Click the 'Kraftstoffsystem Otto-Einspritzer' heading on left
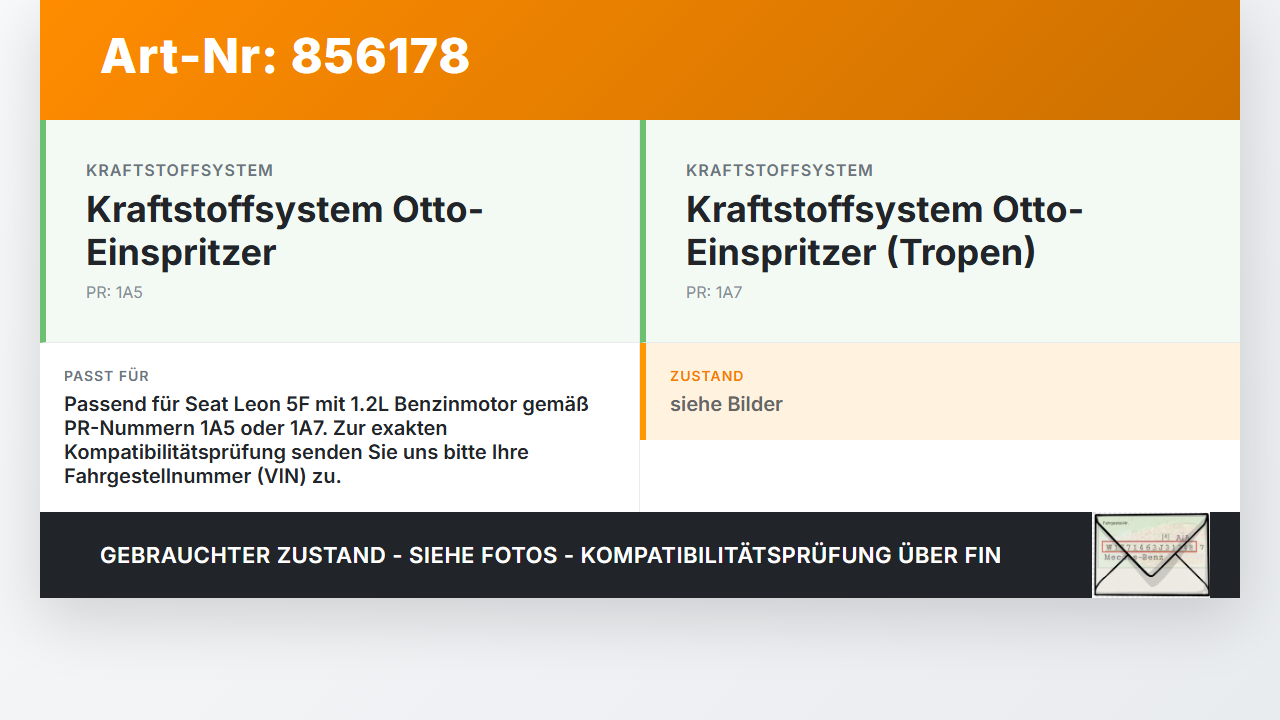 point(285,231)
